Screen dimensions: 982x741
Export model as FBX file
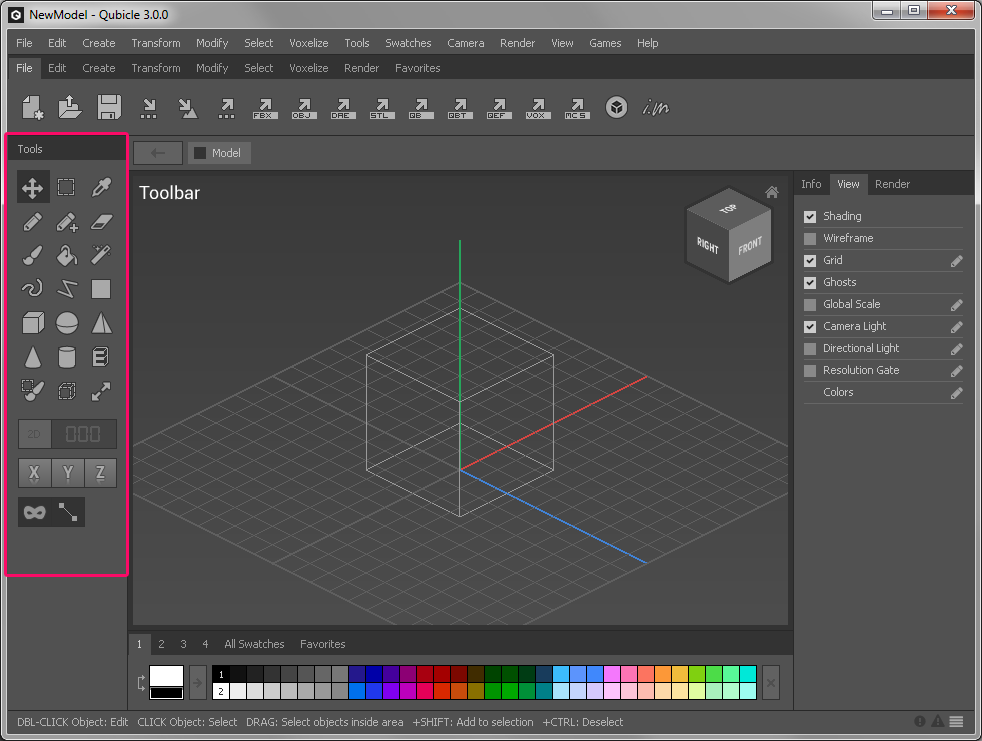[265, 107]
